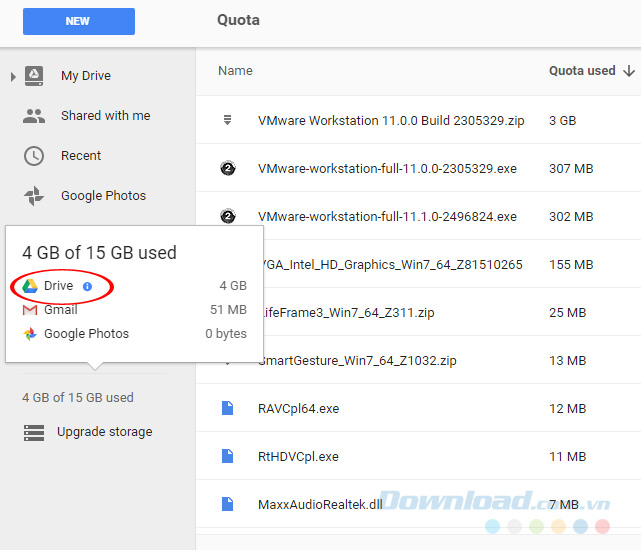Click the My Drive icon
The height and width of the screenshot is (550, 641).
point(34,76)
